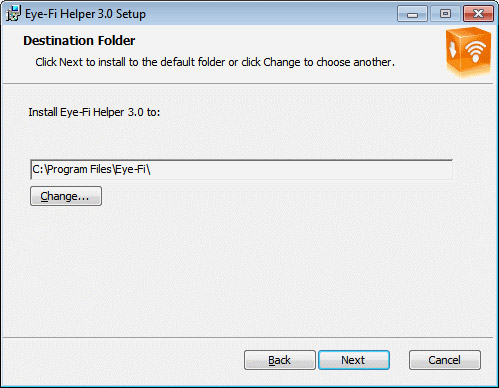The image size is (499, 388).
Task: Open the Change... folder dialog
Action: 66,196
